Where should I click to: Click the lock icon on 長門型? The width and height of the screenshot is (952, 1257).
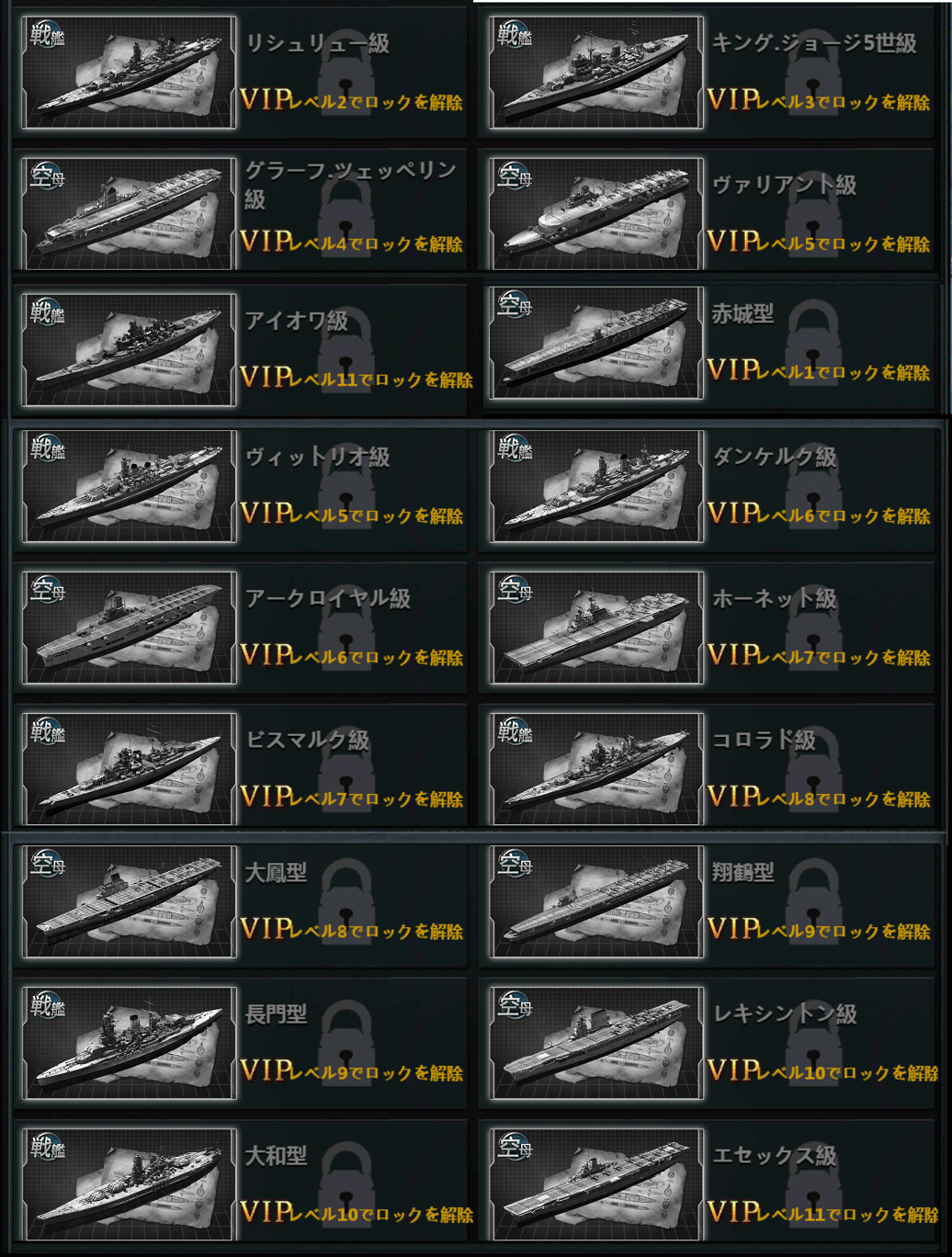coord(346,1039)
